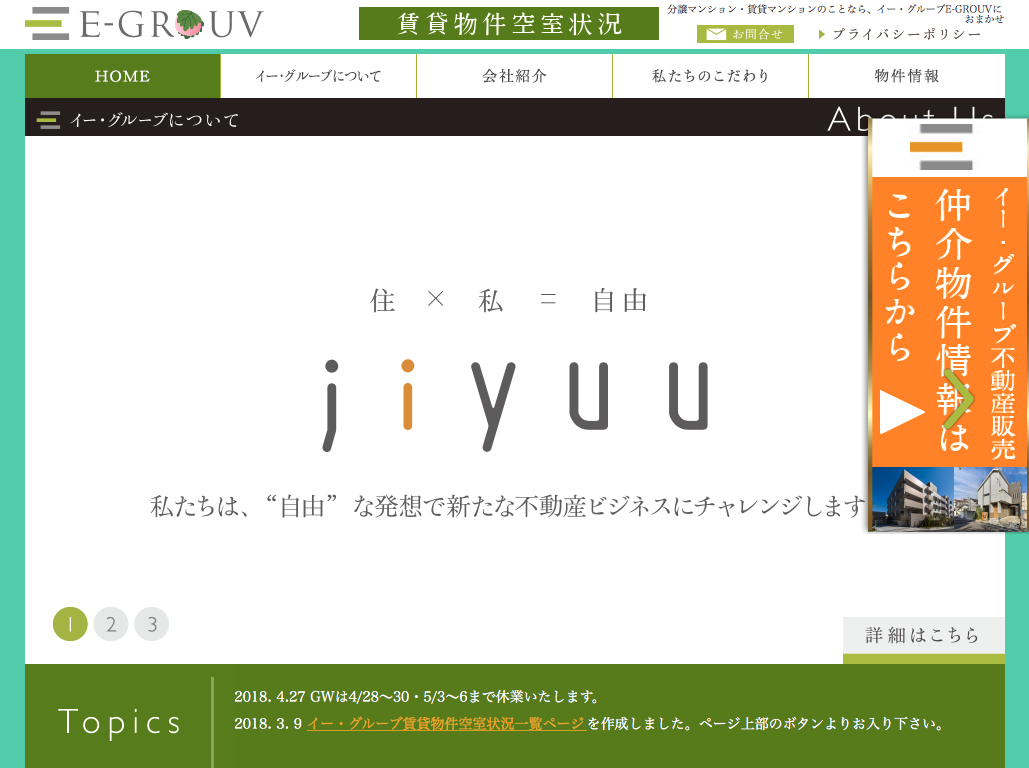
Task: Open イー・グループについて in the navigation bar
Action: 318,76
